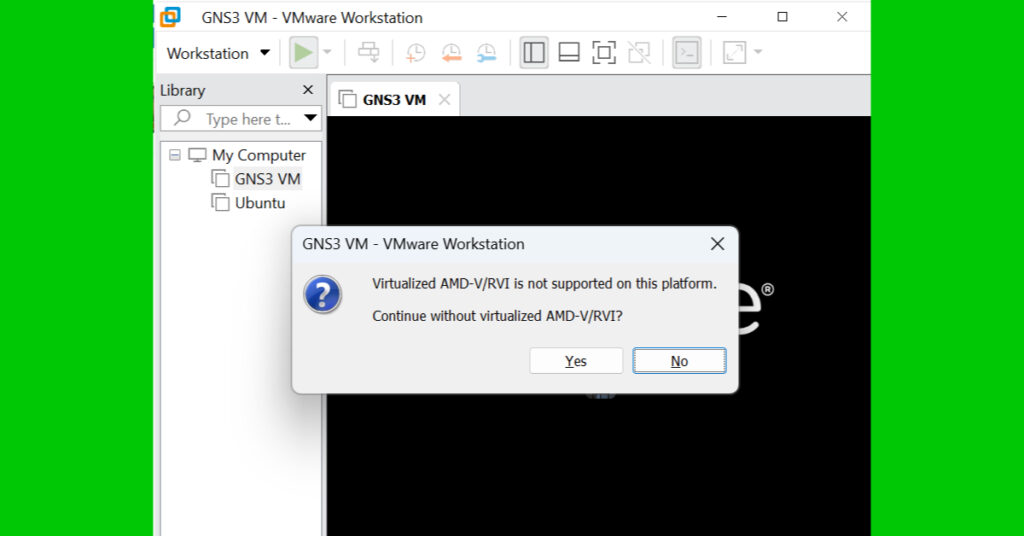
Task: Select GNS3 VM in the library tree
Action: point(268,179)
